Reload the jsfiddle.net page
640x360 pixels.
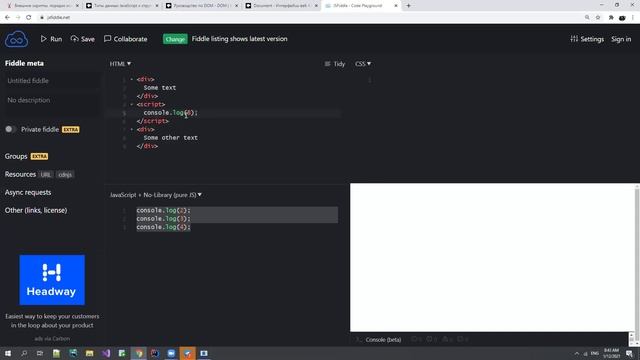click(x=29, y=17)
